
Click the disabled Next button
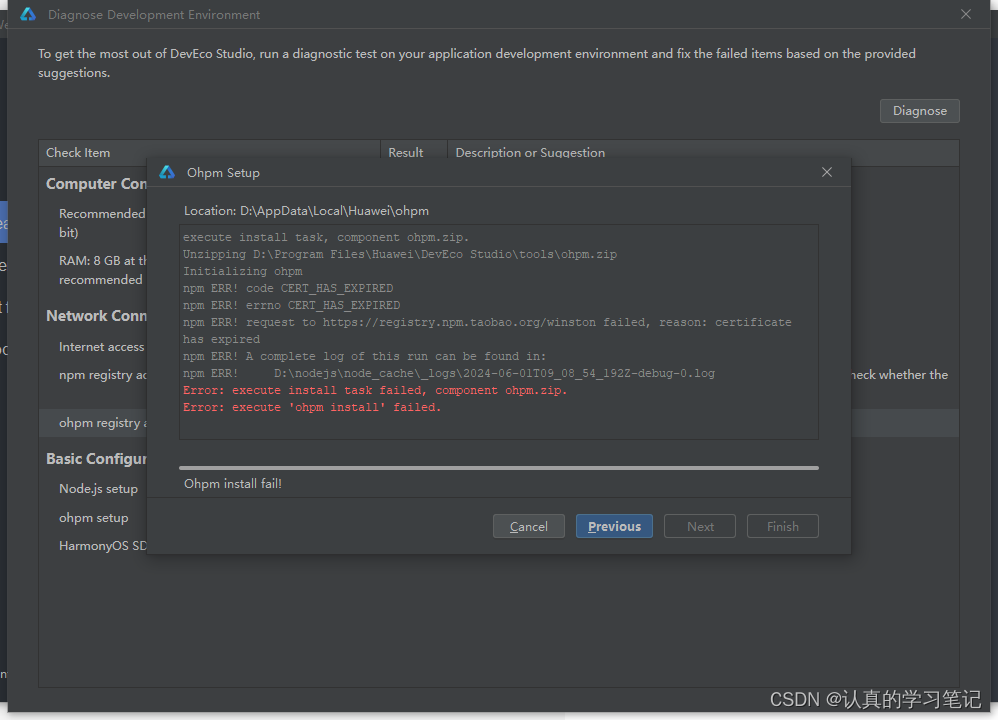point(699,526)
